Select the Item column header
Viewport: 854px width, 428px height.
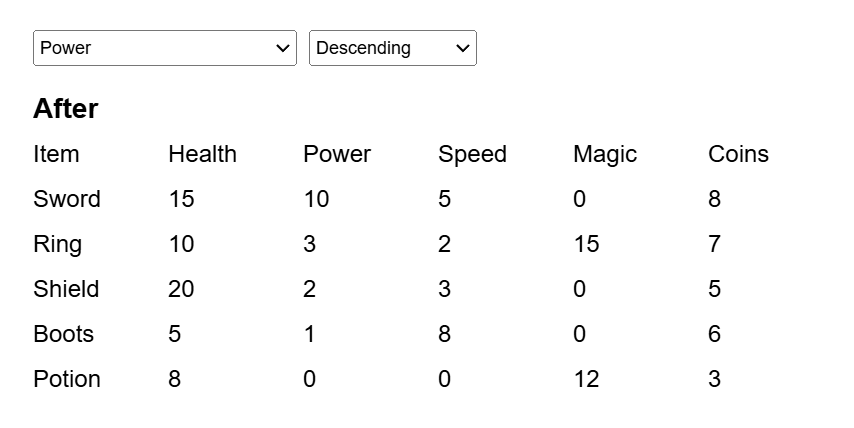(56, 154)
